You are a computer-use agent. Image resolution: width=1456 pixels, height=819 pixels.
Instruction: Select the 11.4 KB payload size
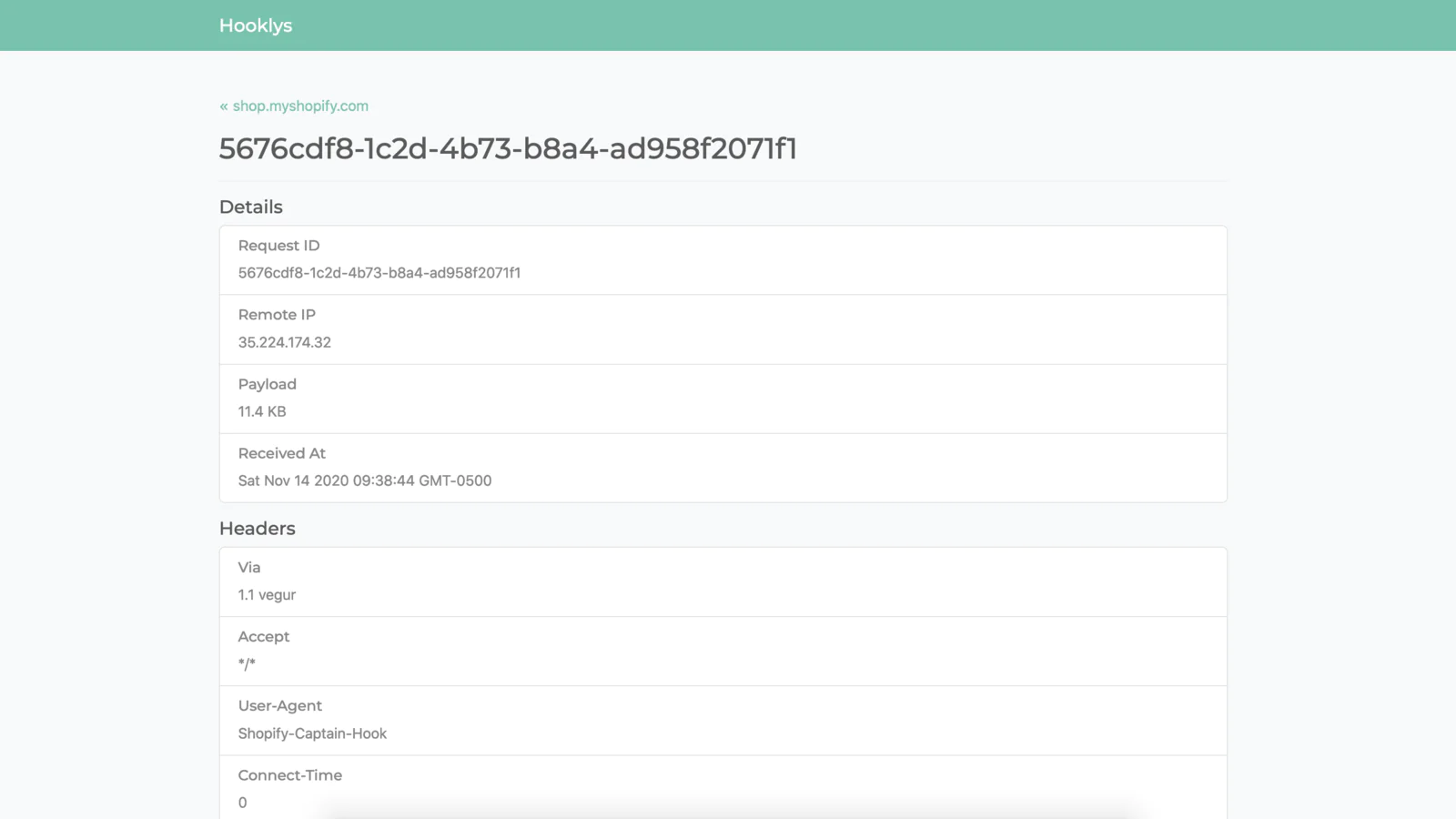pyautogui.click(x=262, y=411)
